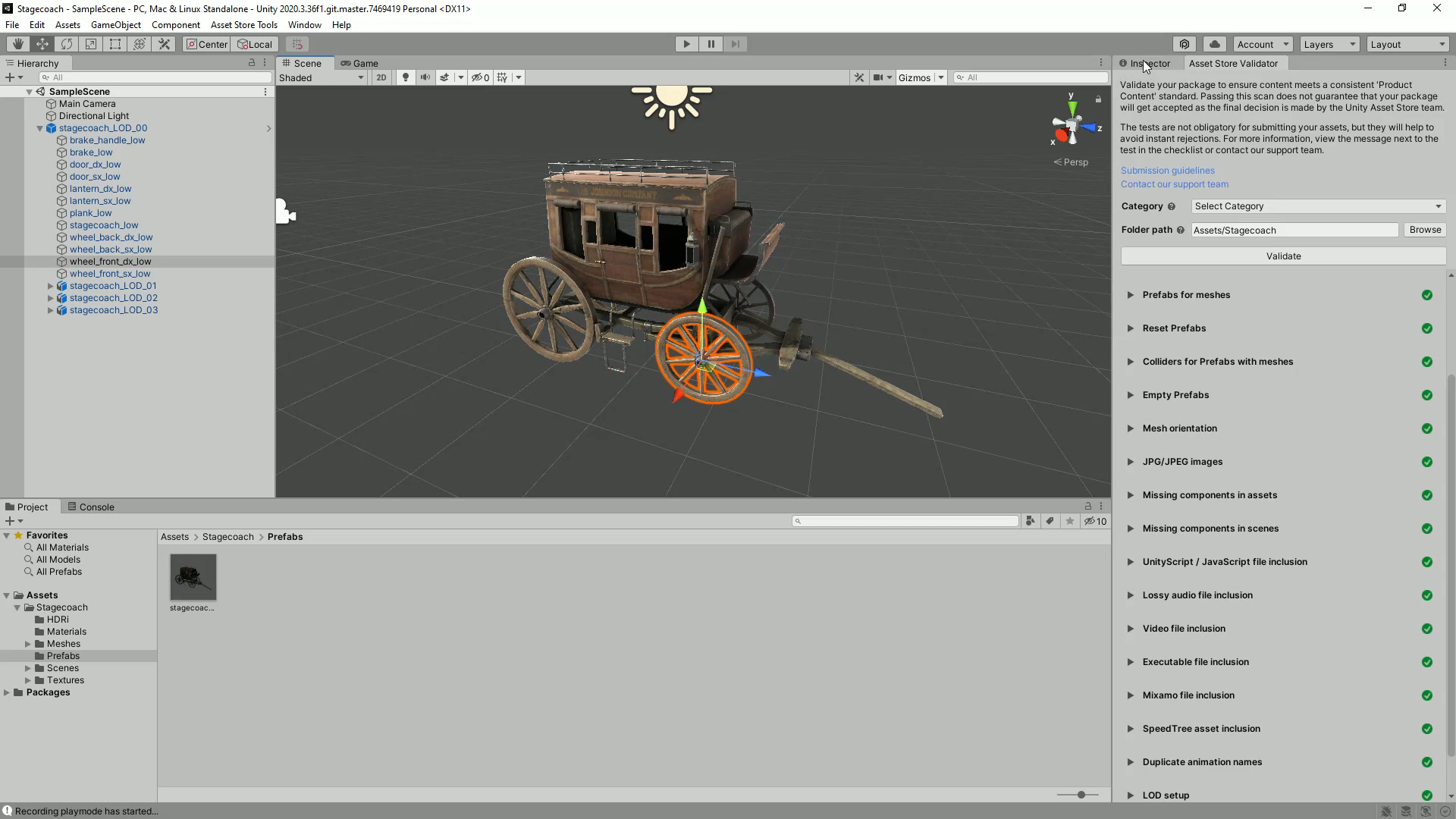
Task: Open SampleScene options menu
Action: pyautogui.click(x=265, y=92)
